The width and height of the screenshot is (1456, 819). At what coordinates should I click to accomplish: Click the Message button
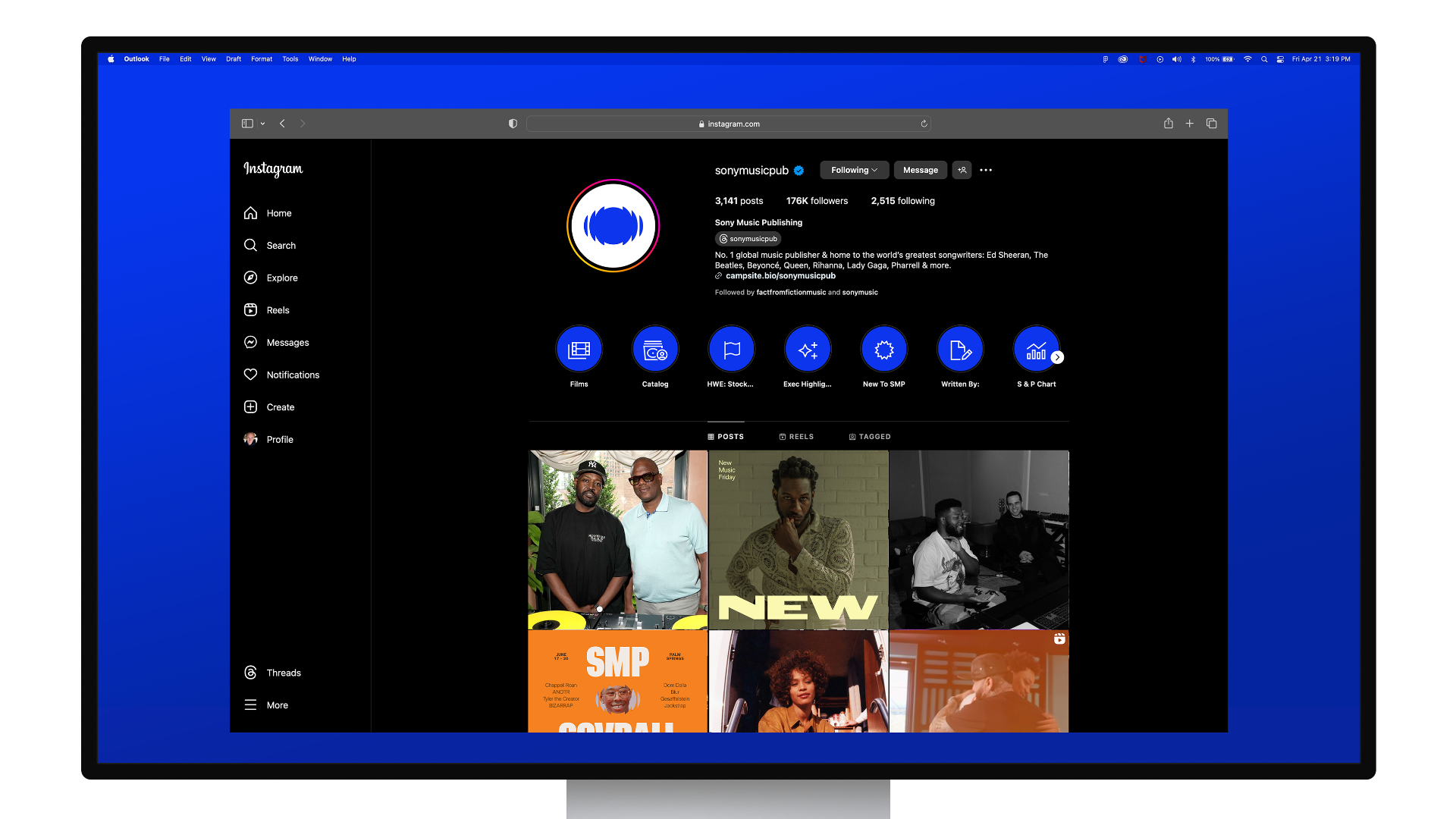pyautogui.click(x=921, y=170)
